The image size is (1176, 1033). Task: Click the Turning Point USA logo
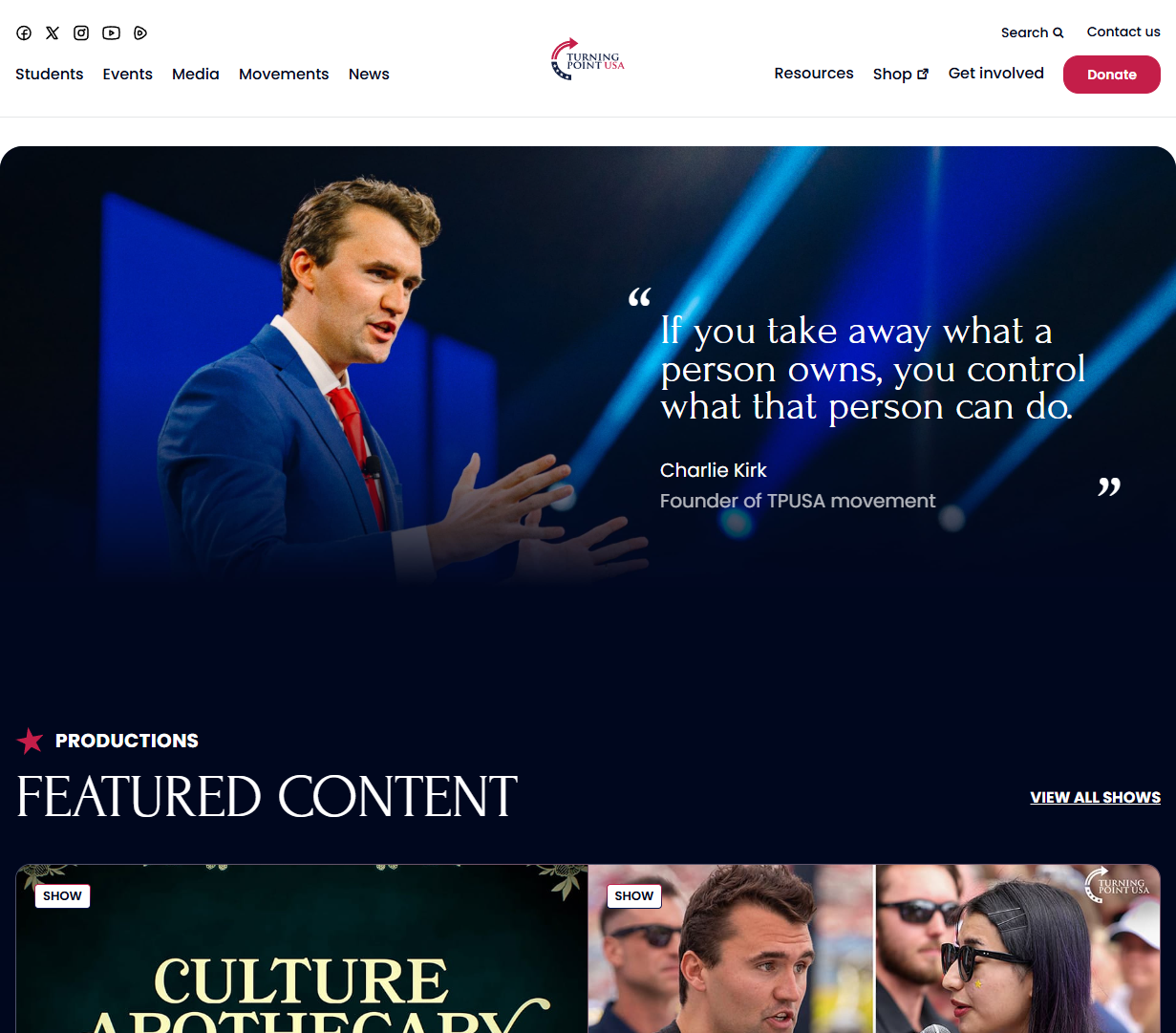pos(588,59)
